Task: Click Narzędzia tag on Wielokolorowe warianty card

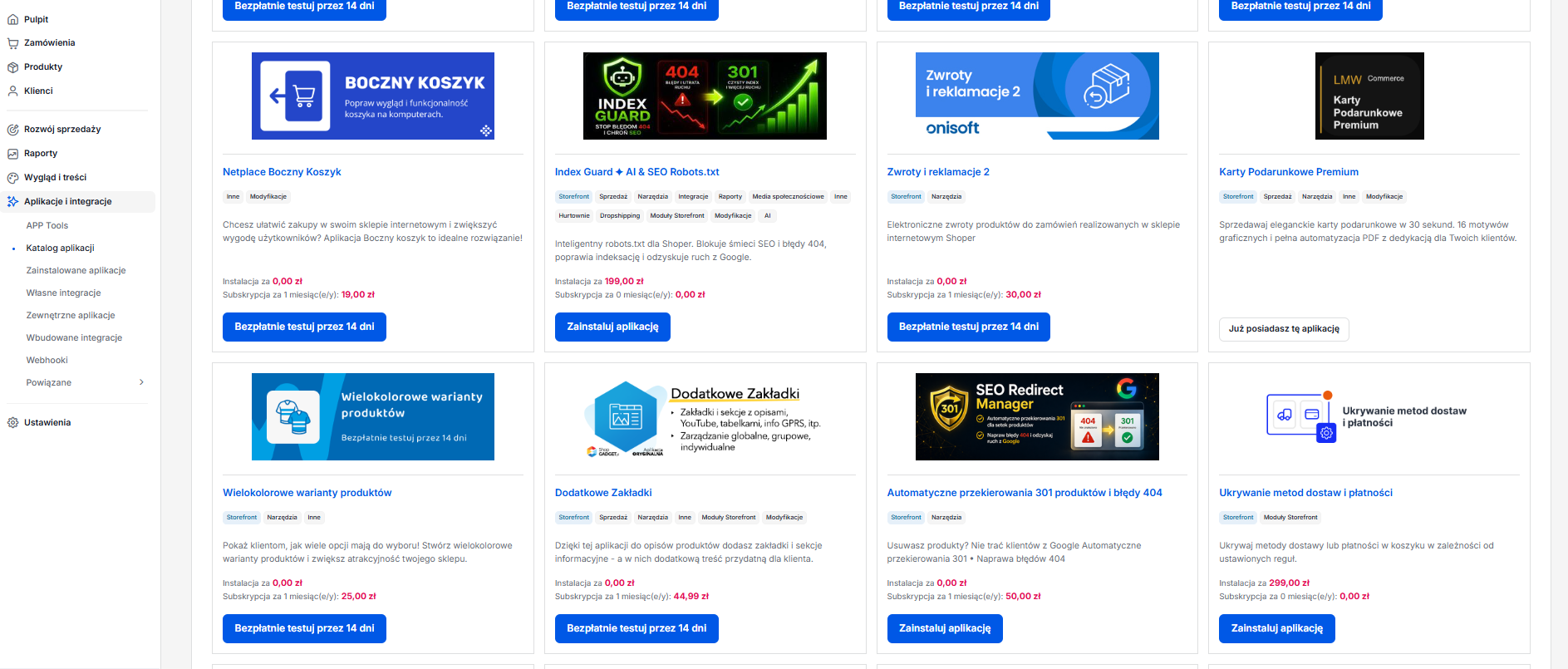Action: 283,518
